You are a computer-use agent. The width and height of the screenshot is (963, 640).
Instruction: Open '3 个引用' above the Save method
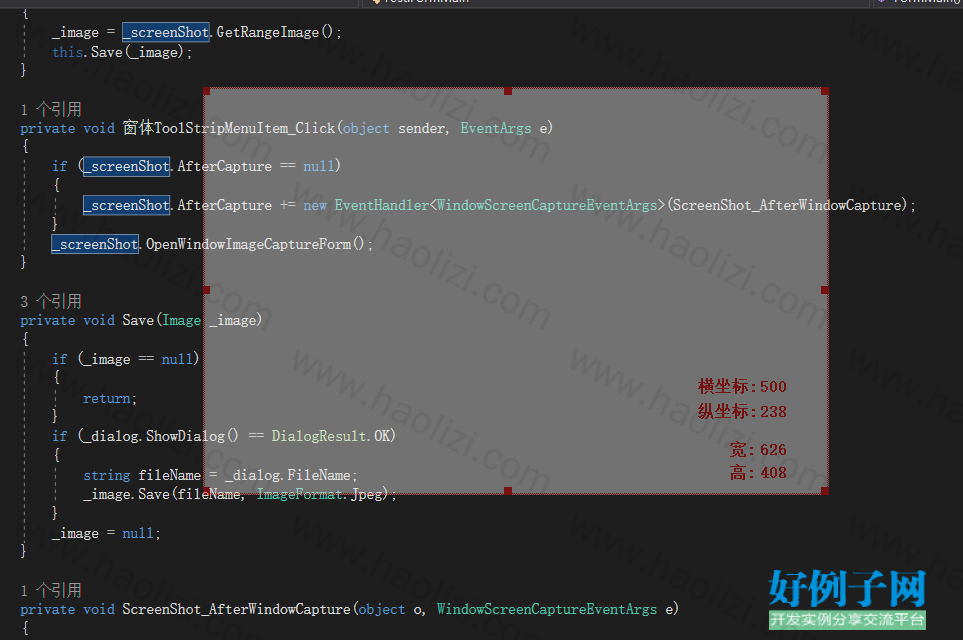point(51,302)
